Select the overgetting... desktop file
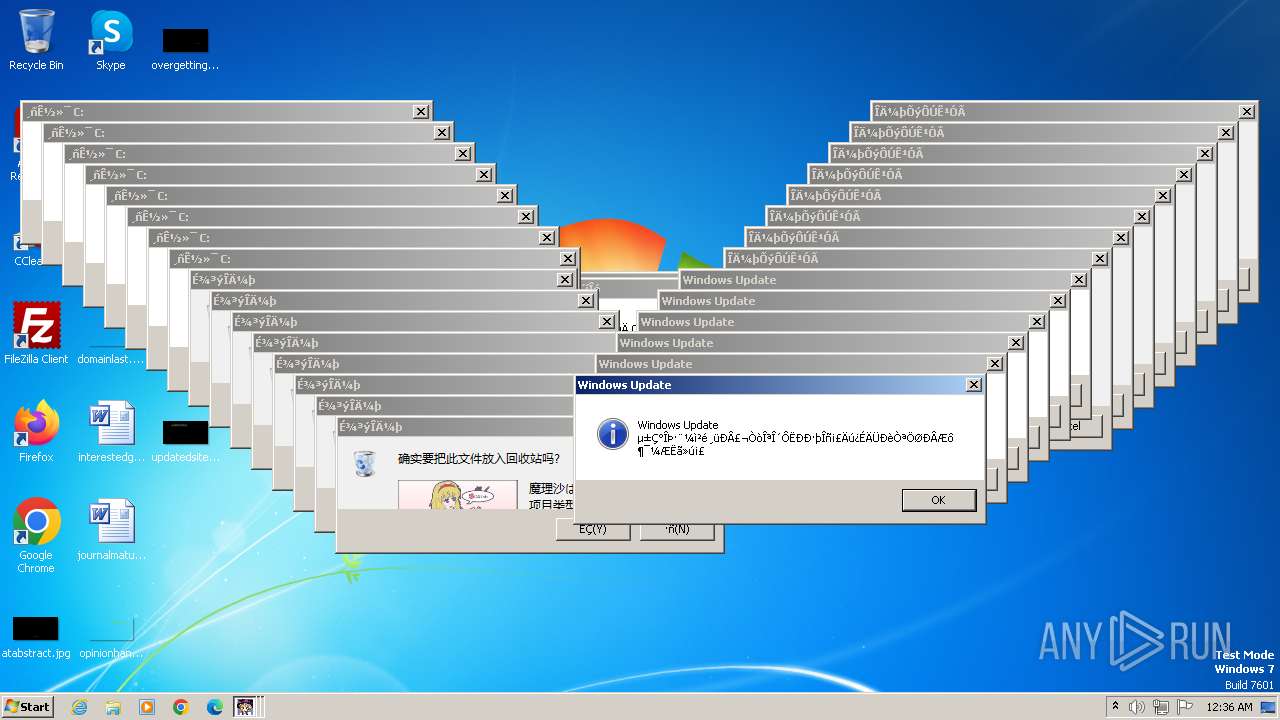 point(185,48)
